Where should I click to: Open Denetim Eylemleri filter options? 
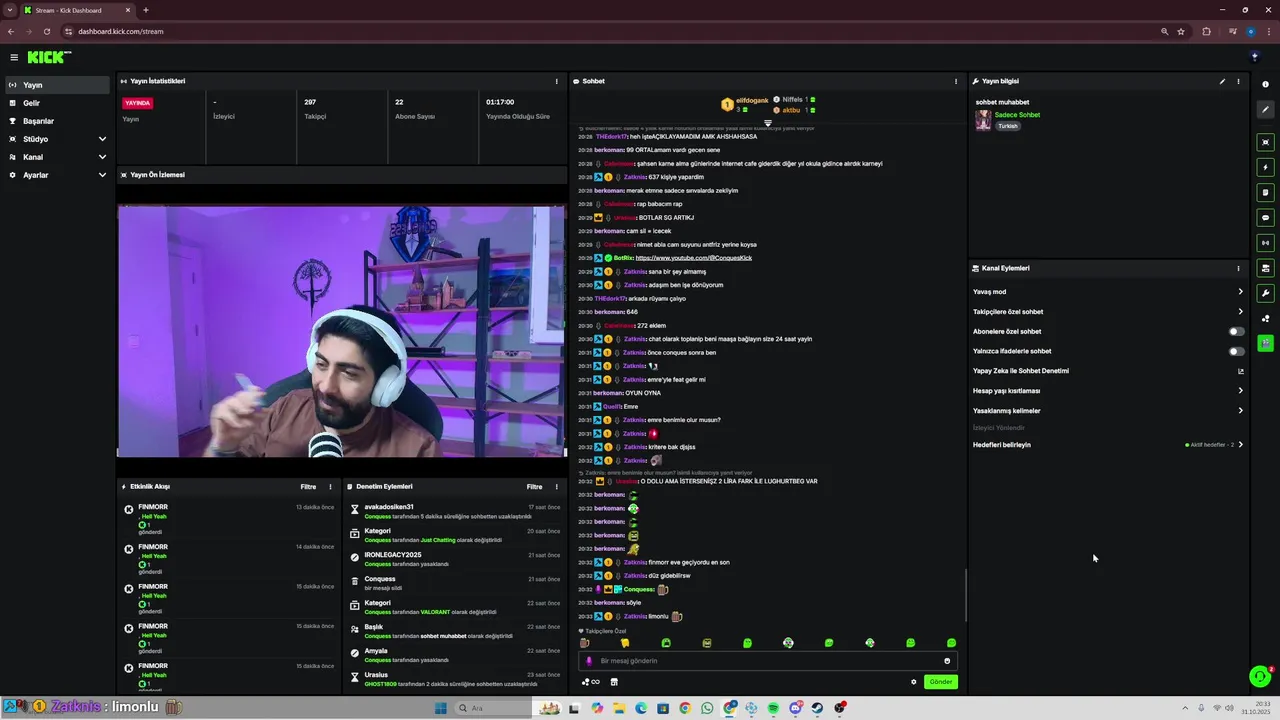535,487
